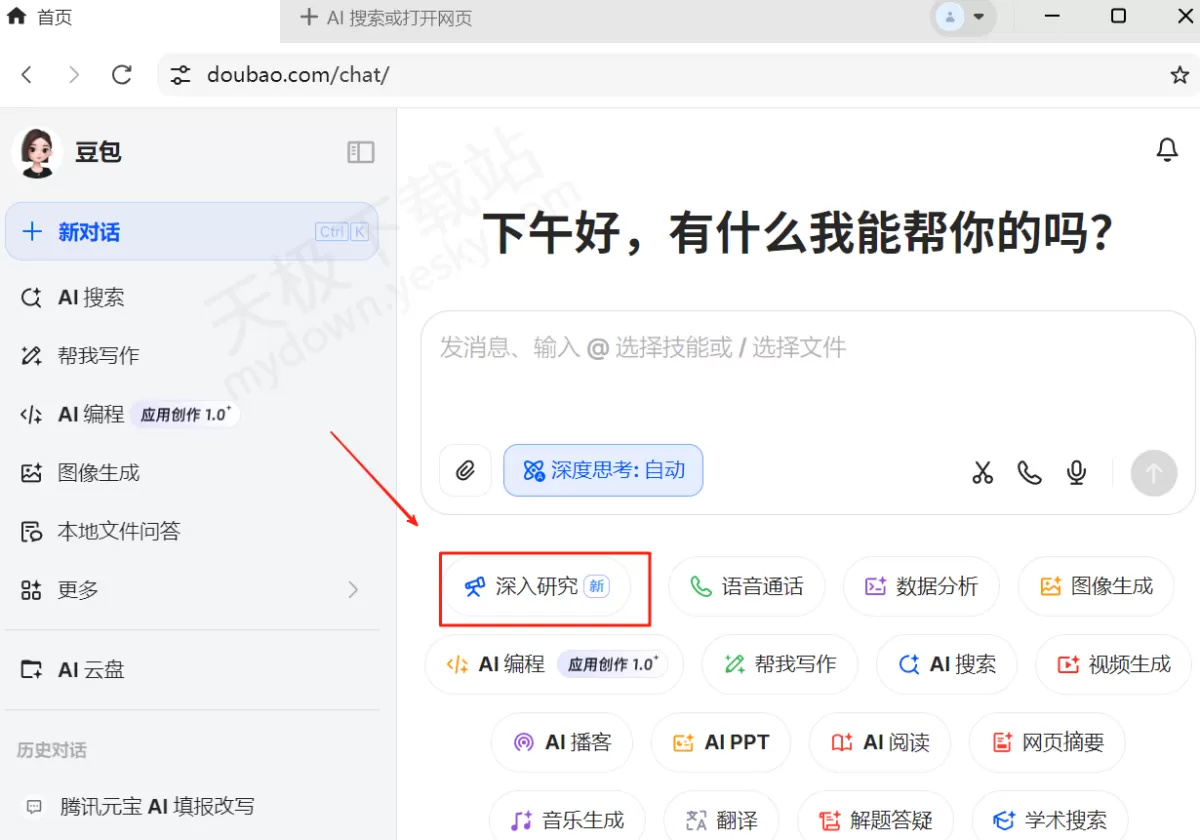The width and height of the screenshot is (1200, 840).
Task: Open 图像生成 in the sidebar
Action: (192, 472)
